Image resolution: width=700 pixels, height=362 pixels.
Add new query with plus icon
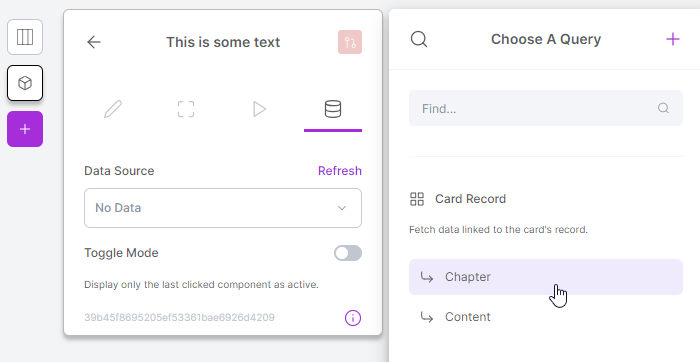[673, 39]
